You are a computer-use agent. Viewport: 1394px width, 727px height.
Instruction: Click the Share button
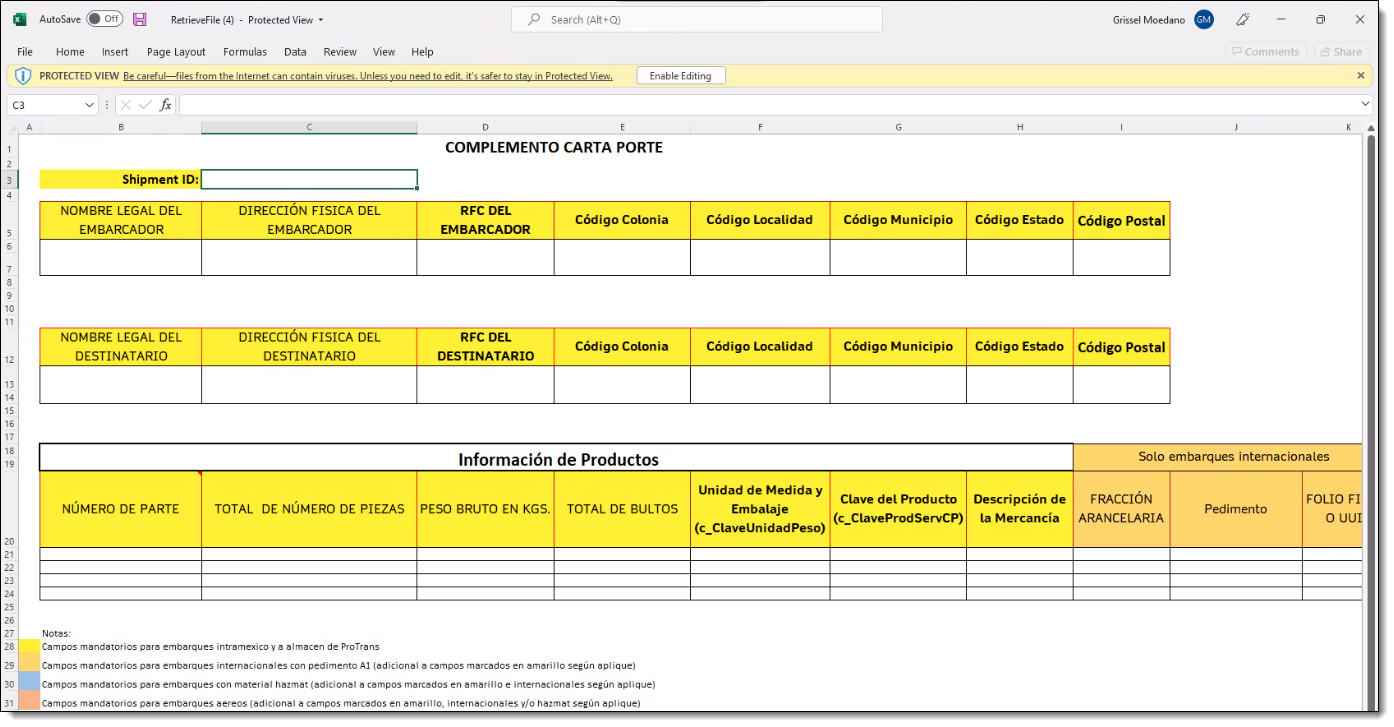point(1339,52)
